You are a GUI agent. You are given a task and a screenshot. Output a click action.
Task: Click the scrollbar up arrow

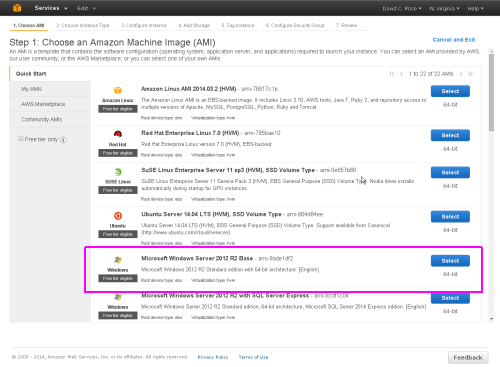tap(491, 51)
